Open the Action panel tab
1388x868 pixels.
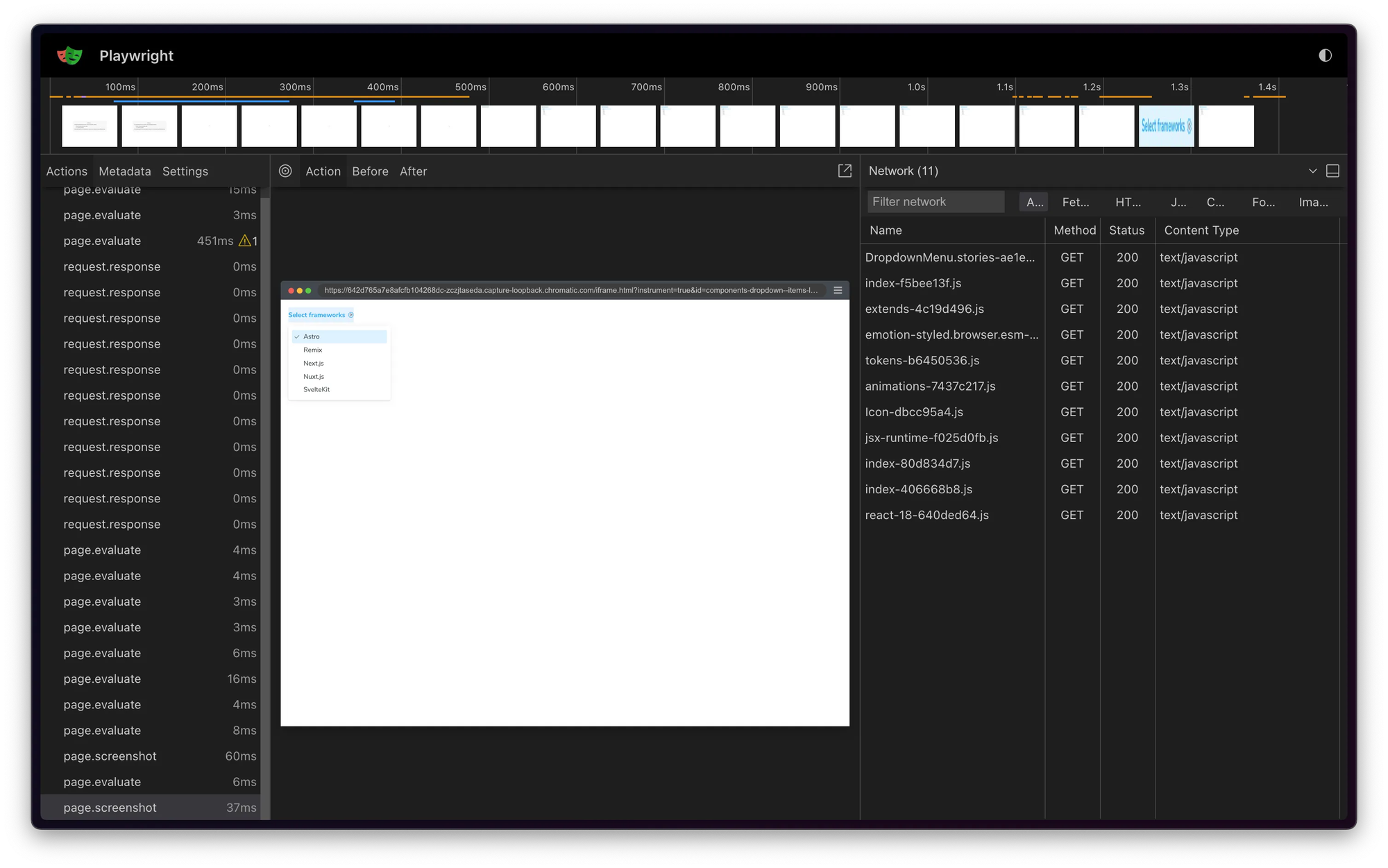323,171
